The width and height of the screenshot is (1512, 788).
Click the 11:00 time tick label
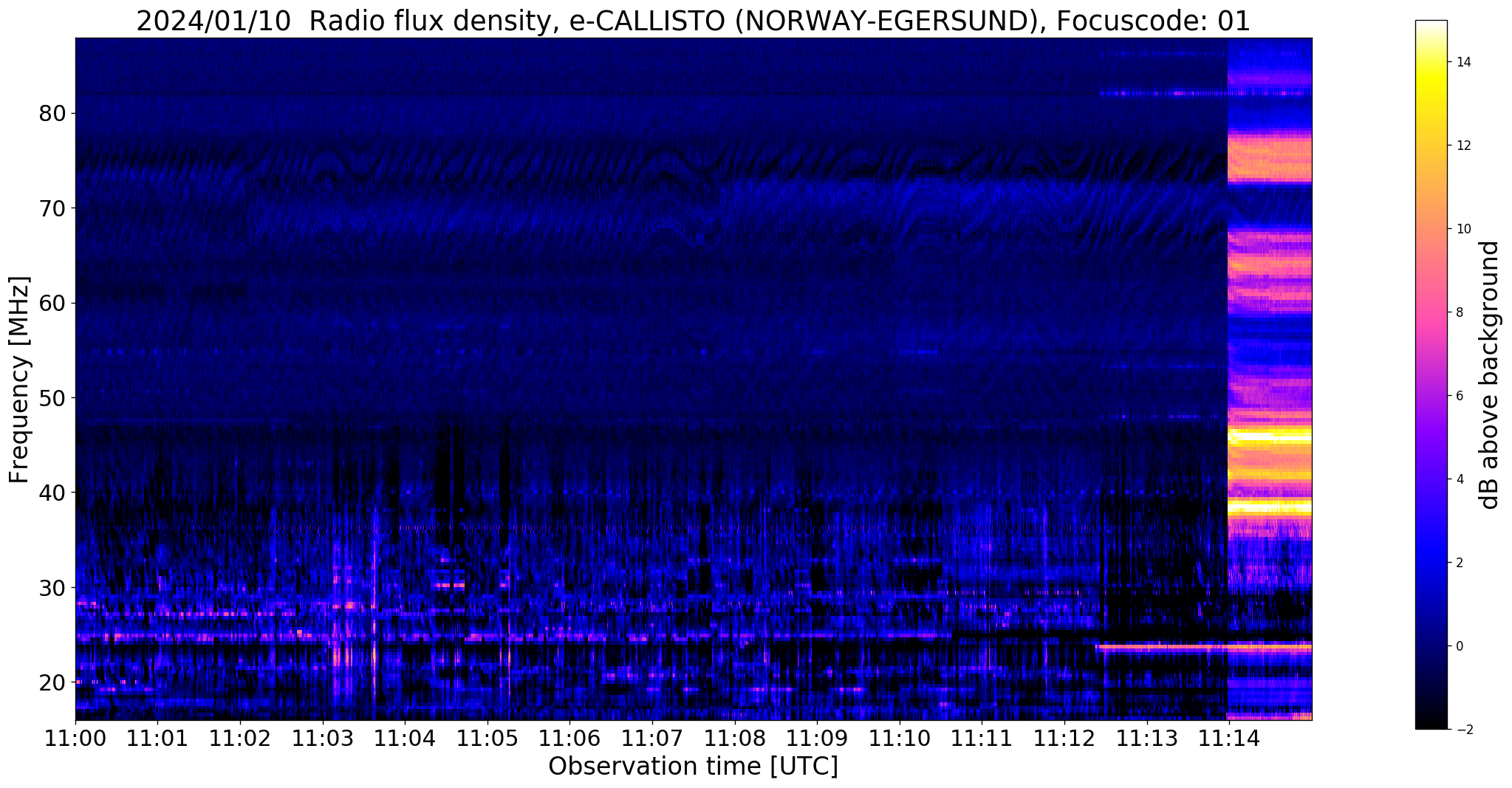point(75,738)
